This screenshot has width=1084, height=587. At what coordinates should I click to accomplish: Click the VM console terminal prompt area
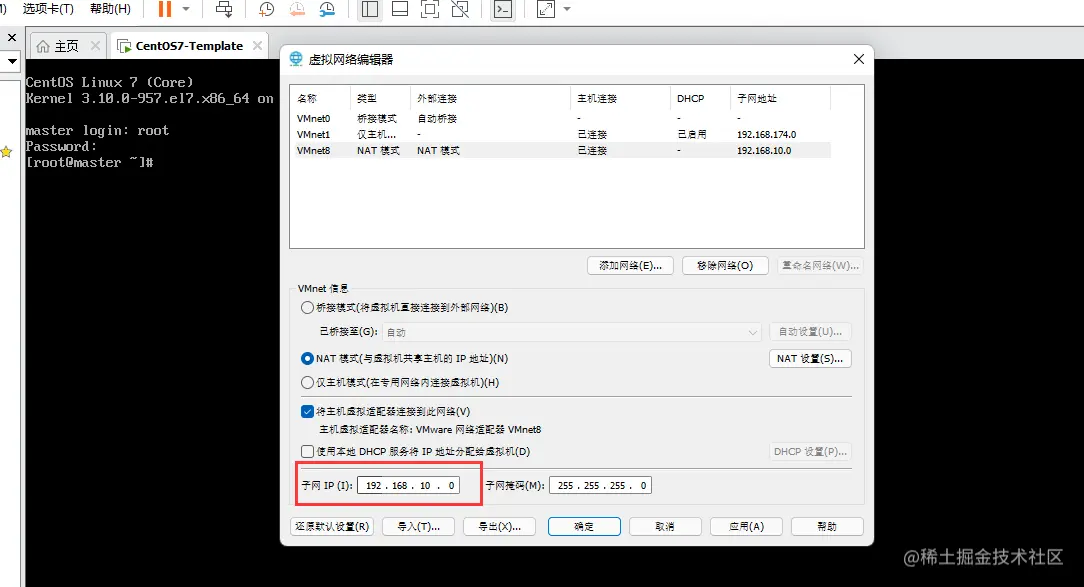90,162
